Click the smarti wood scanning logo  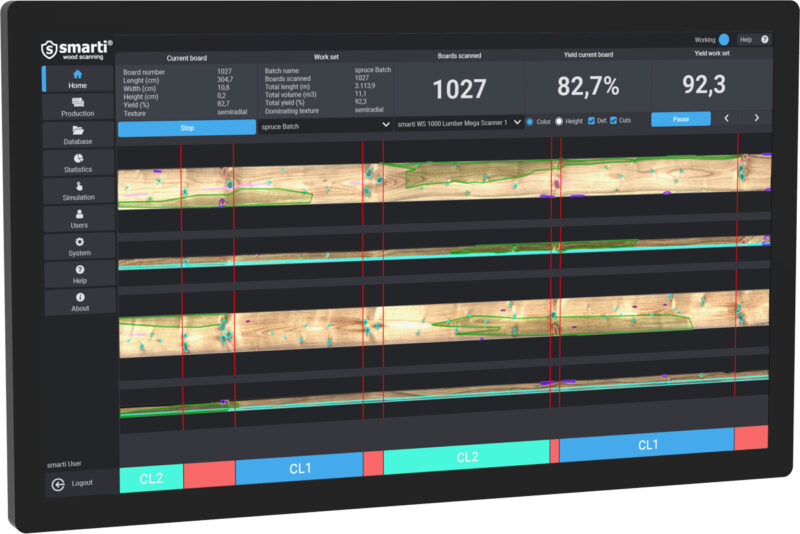coord(77,50)
